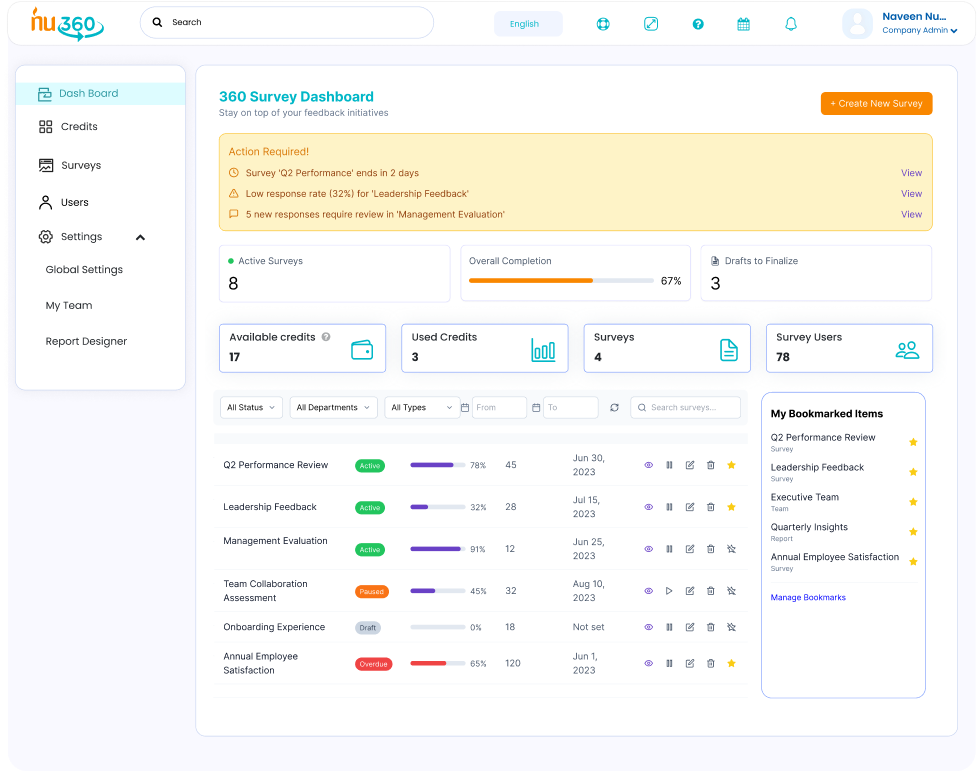This screenshot has height=771, width=977.
Task: Resume the paused Team Collaboration Assessment
Action: [669, 591]
